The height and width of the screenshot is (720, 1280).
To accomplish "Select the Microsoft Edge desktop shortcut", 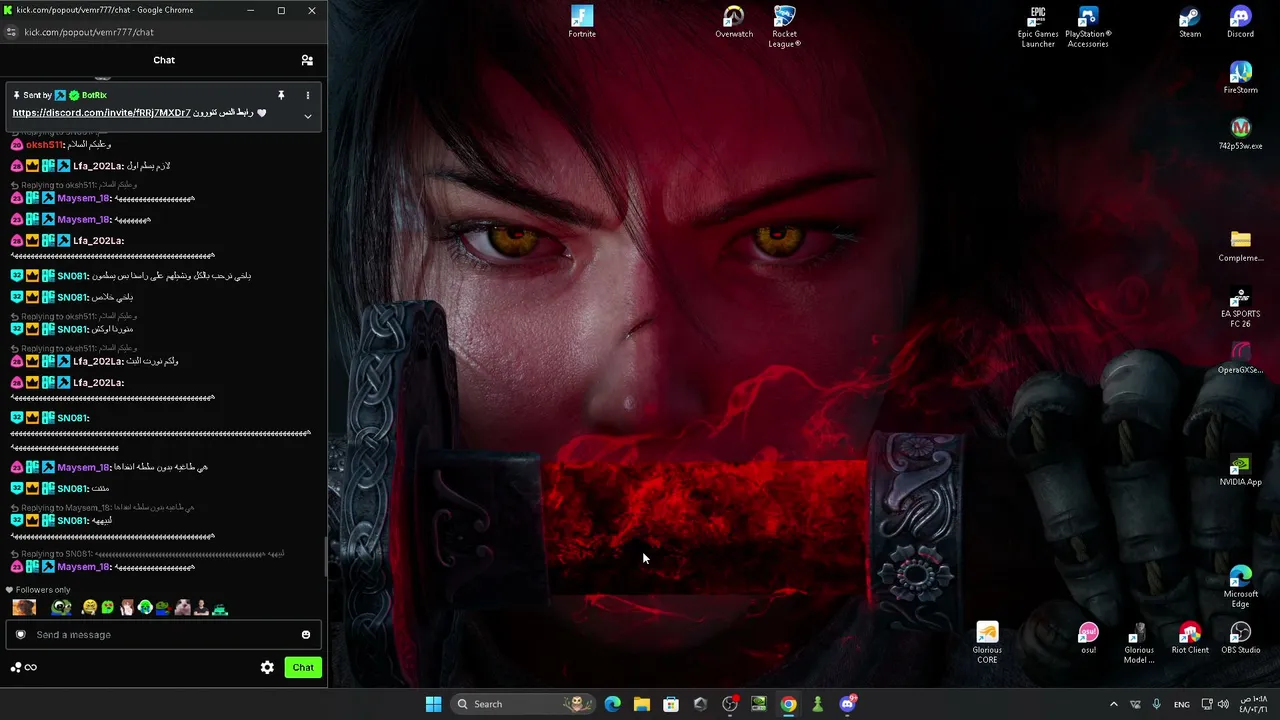I will (1241, 587).
